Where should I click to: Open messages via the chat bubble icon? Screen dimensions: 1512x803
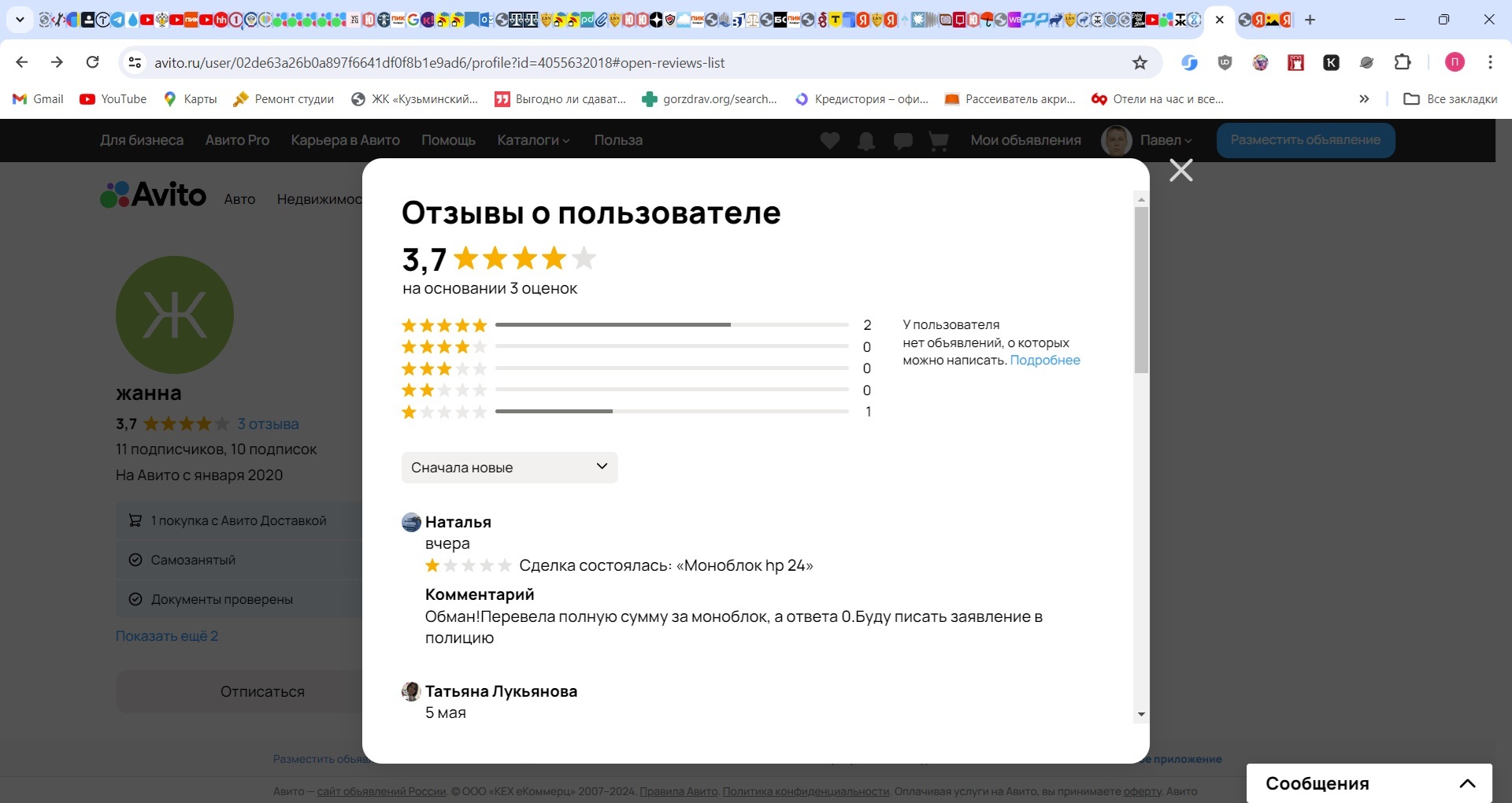(902, 140)
